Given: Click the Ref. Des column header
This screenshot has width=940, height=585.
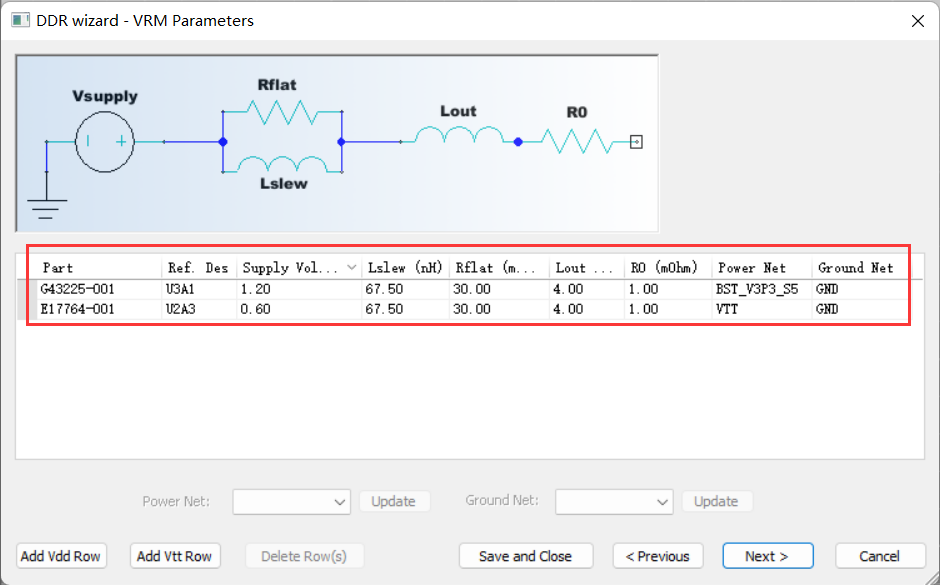Looking at the screenshot, I should coord(197,268).
